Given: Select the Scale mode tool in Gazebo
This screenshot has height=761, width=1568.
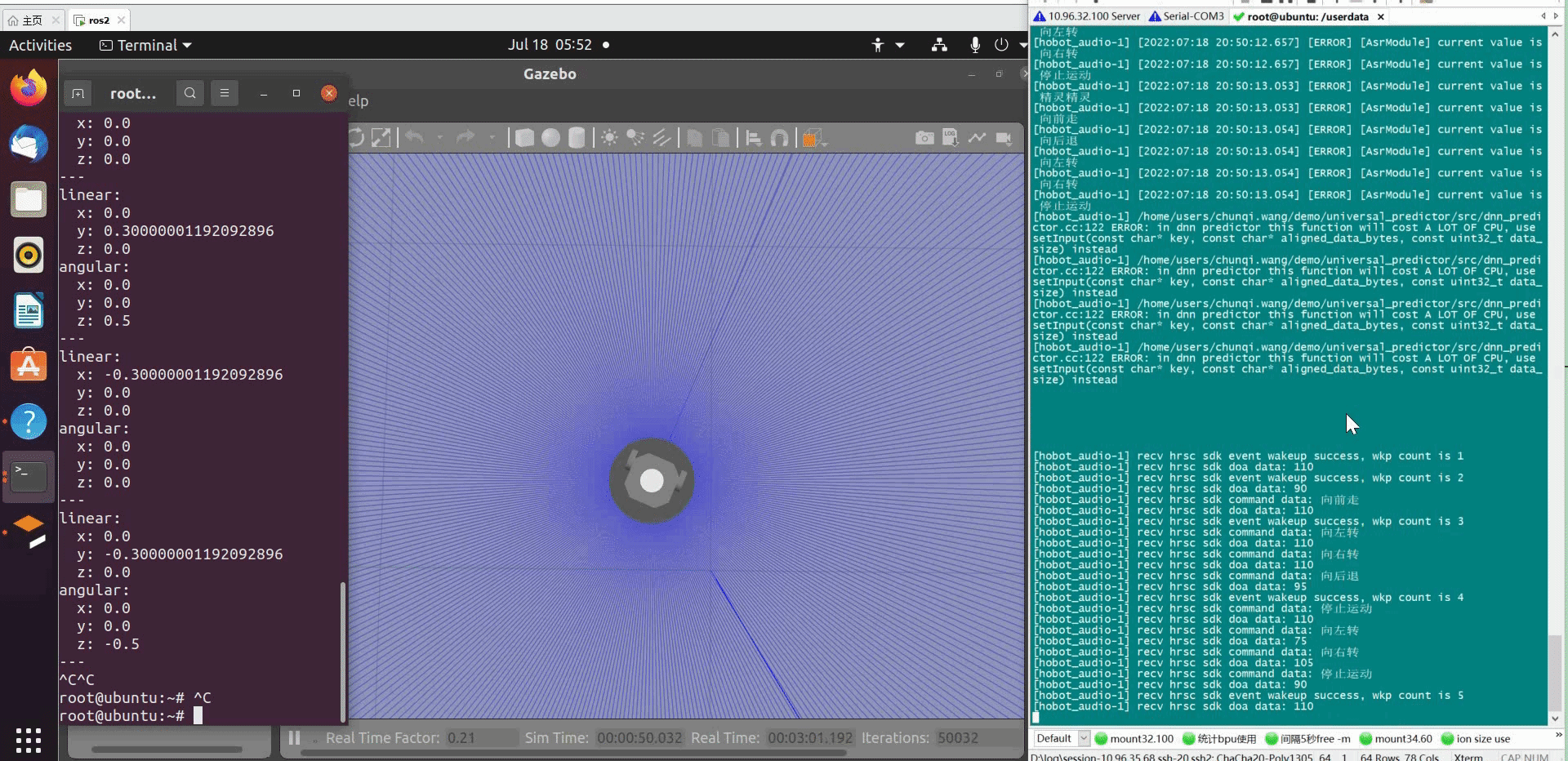Looking at the screenshot, I should pyautogui.click(x=381, y=138).
